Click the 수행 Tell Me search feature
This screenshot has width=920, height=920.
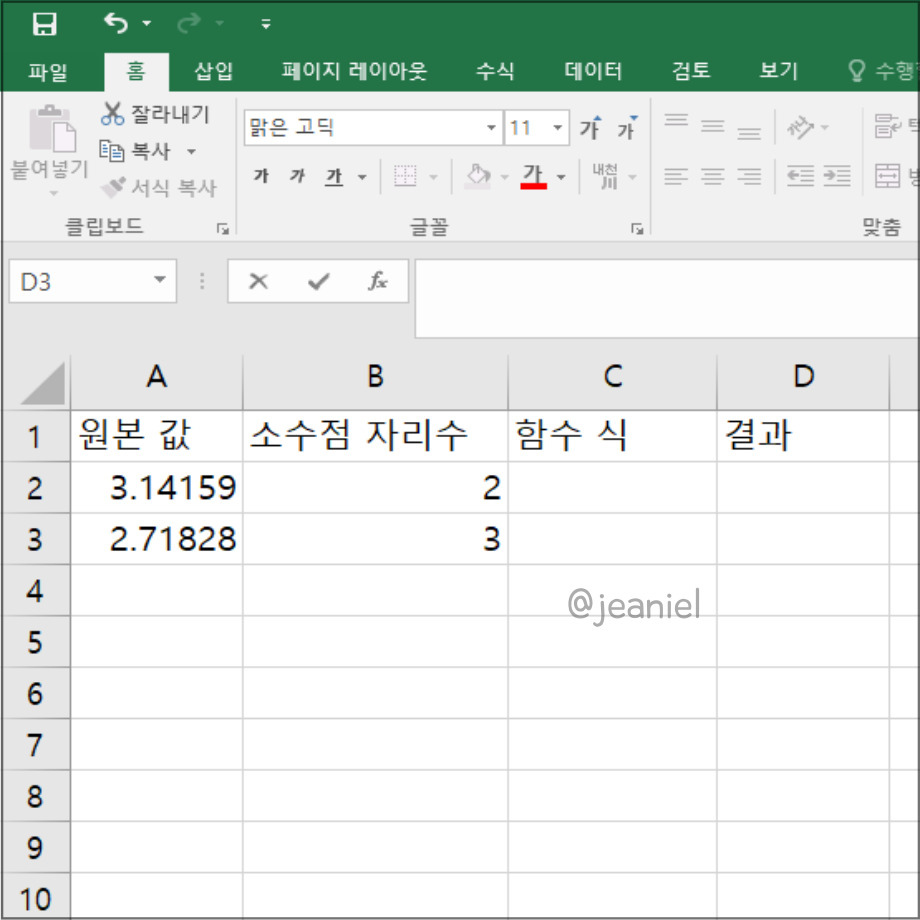pyautogui.click(x=878, y=70)
